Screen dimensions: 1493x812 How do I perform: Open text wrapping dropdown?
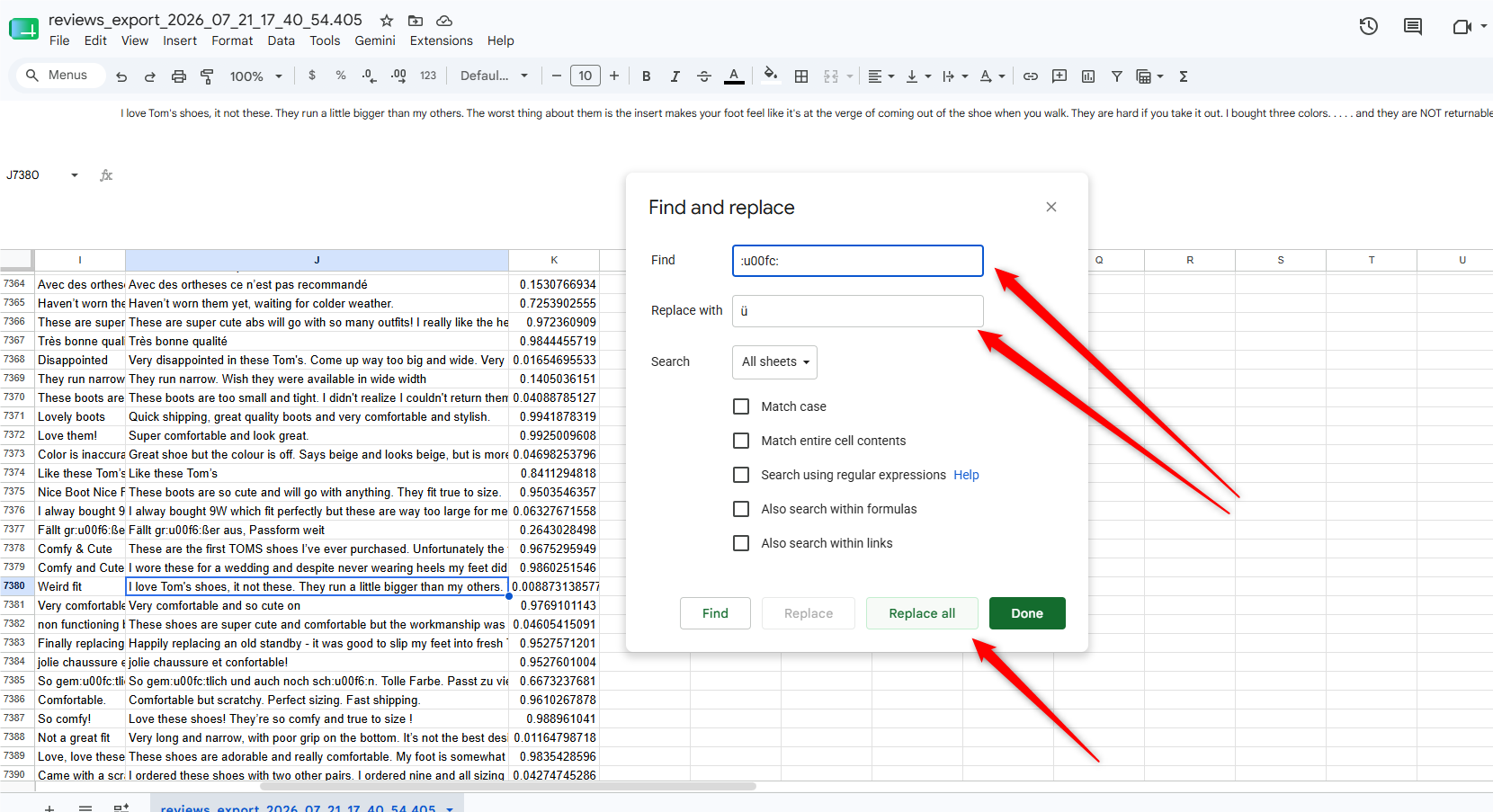coord(954,76)
